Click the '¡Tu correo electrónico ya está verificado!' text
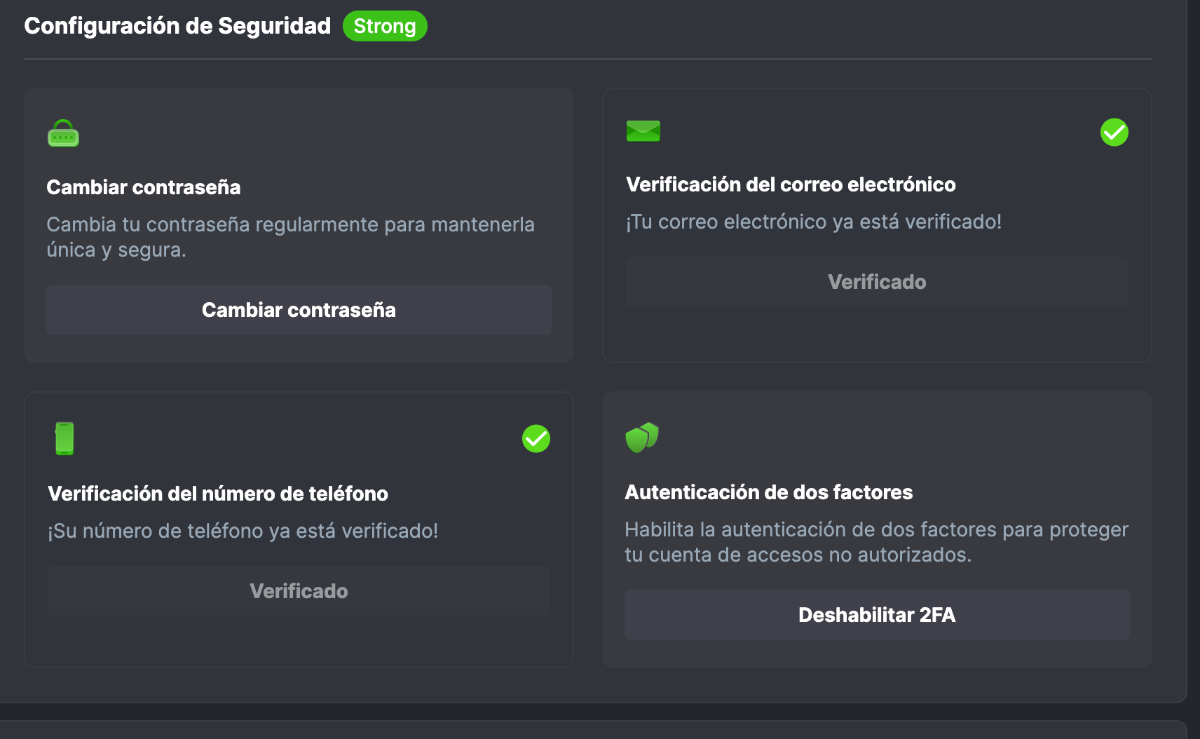The image size is (1200, 739). (x=813, y=222)
